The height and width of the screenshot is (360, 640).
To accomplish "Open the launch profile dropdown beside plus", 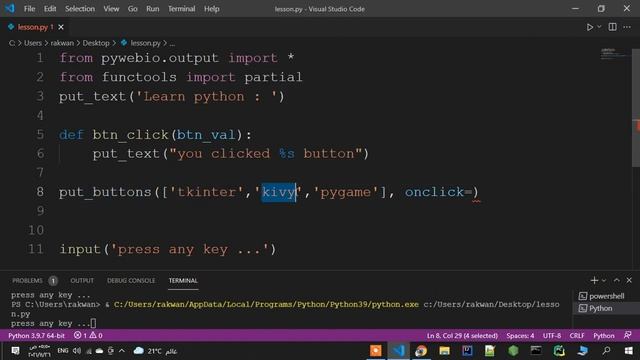I will [604, 280].
